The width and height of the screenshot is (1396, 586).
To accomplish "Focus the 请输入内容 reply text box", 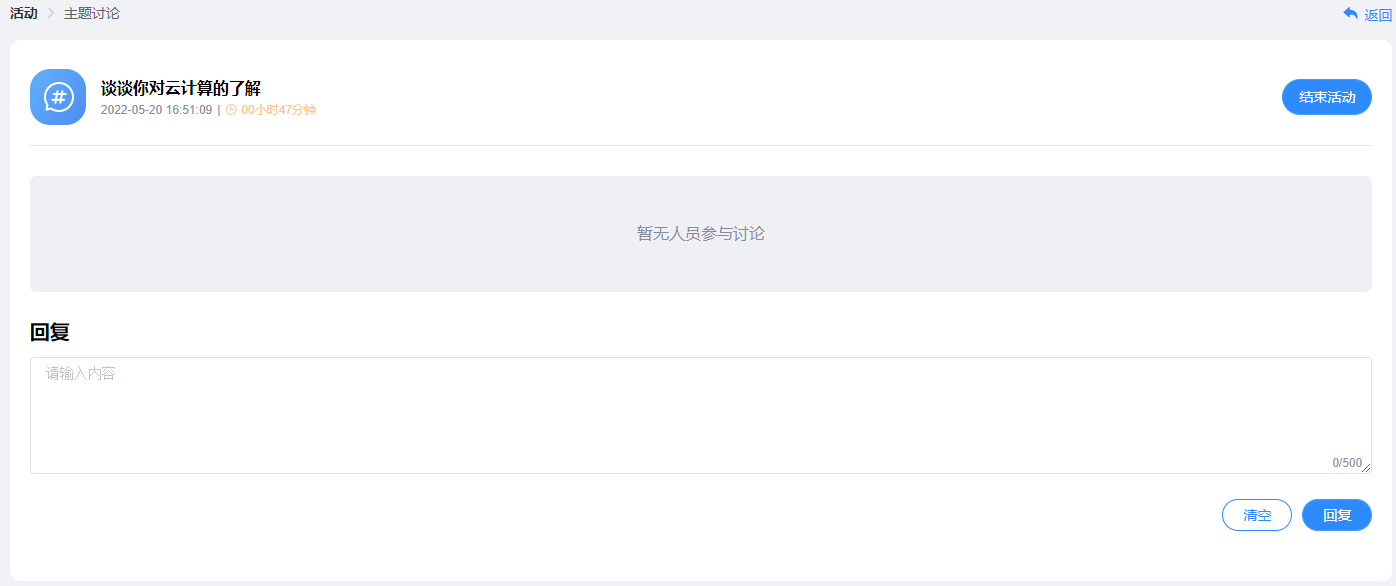I will [x=700, y=415].
